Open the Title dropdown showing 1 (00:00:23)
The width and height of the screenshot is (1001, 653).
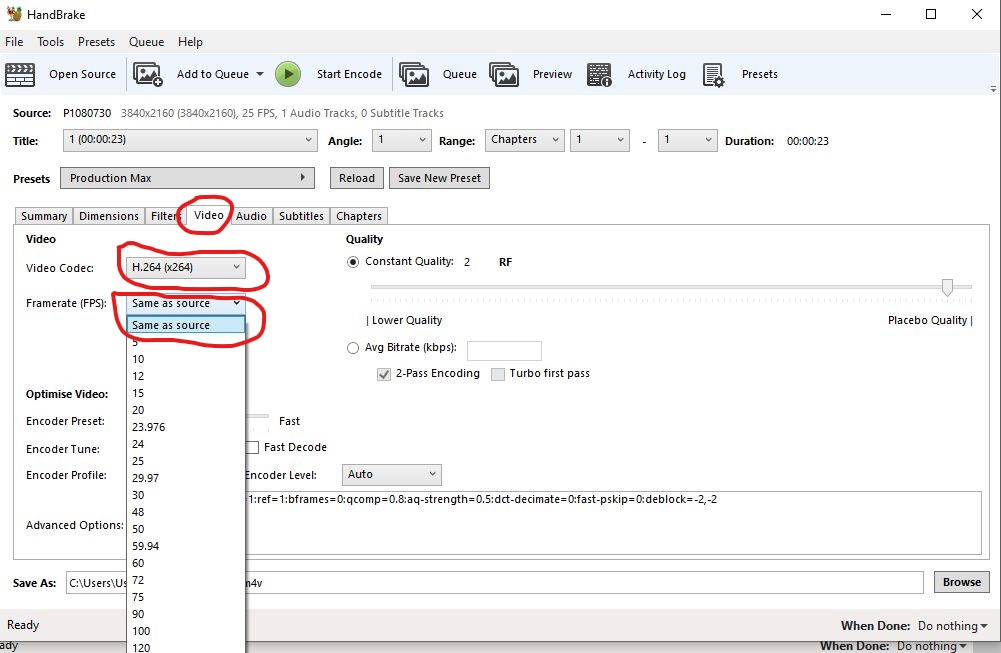tap(190, 140)
